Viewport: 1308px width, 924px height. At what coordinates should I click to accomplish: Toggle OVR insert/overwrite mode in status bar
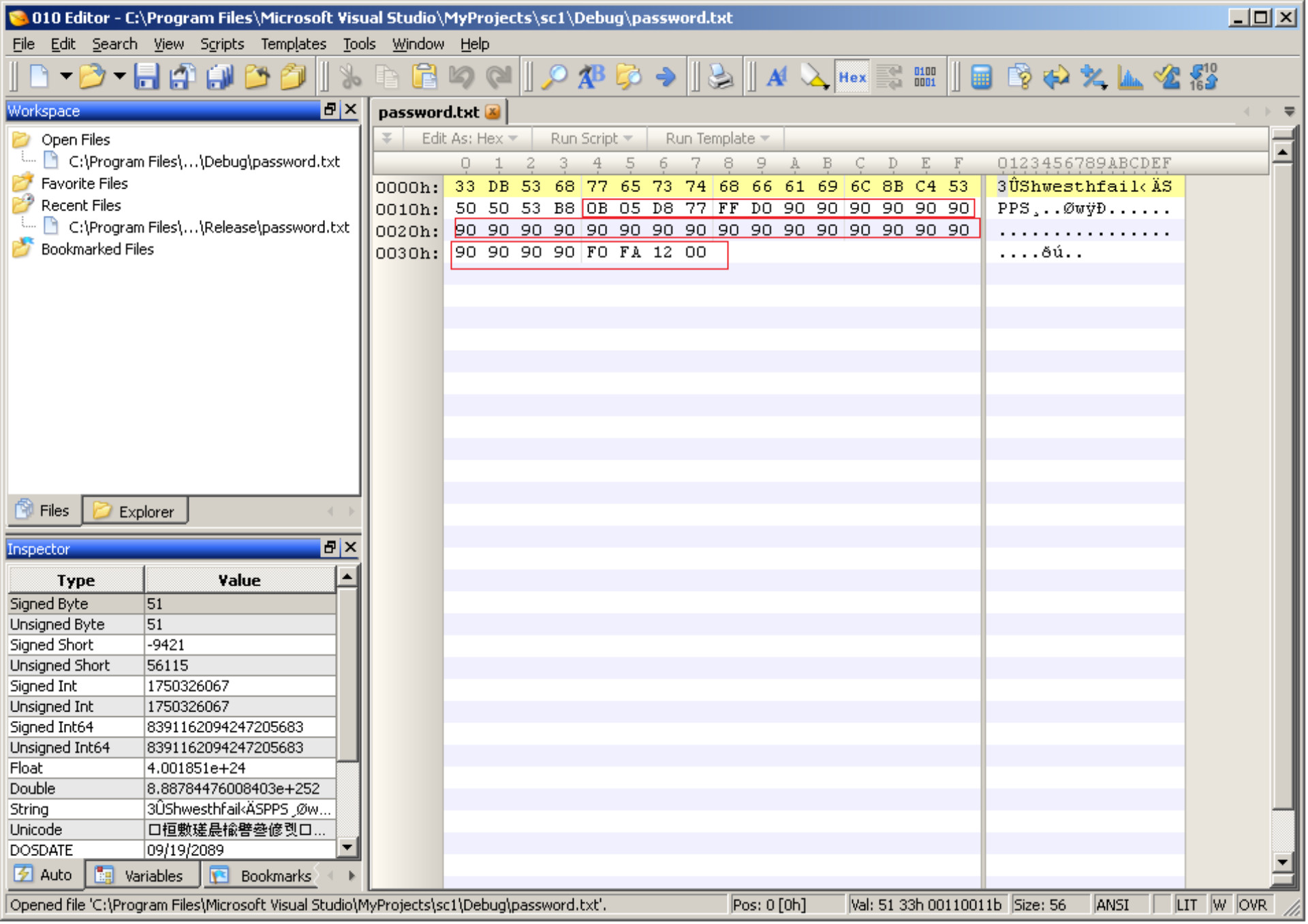[1252, 905]
